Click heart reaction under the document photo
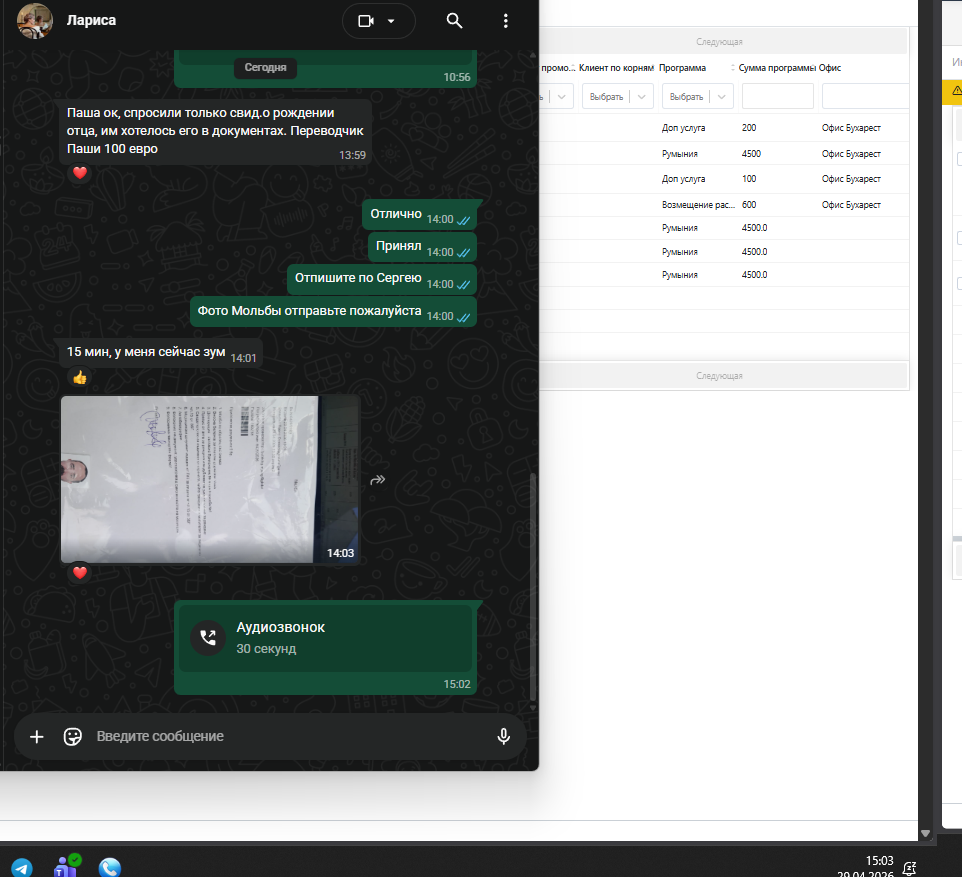This screenshot has height=877, width=962. click(x=80, y=573)
